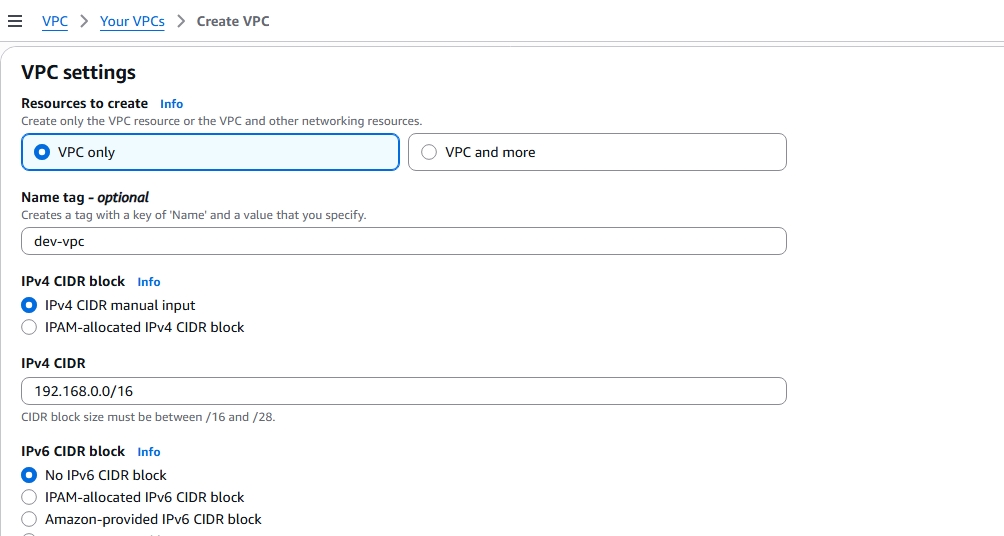Go to the VPC breadcrumb link

[x=55, y=21]
